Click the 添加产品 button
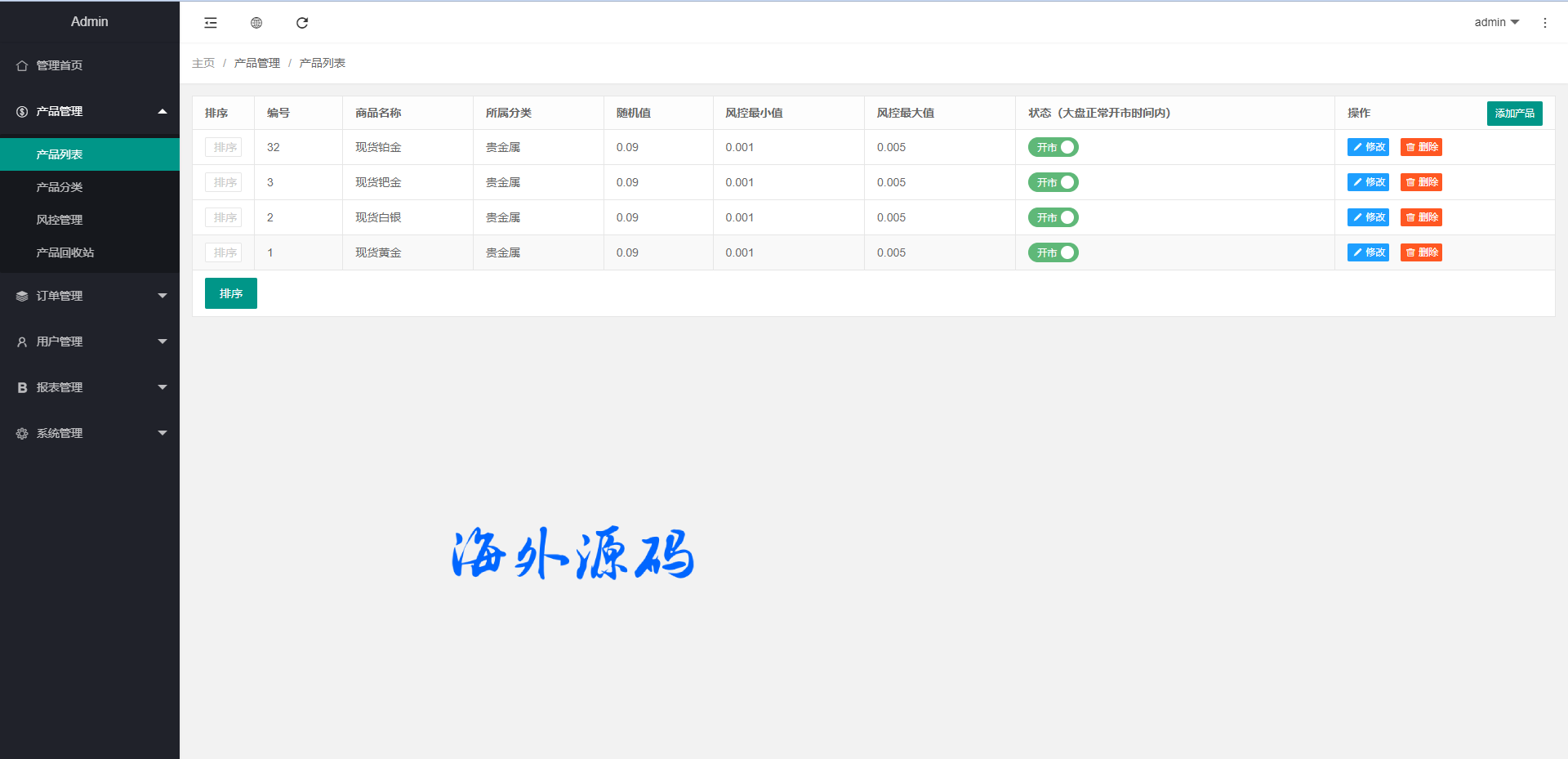1568x759 pixels. pos(1514,114)
